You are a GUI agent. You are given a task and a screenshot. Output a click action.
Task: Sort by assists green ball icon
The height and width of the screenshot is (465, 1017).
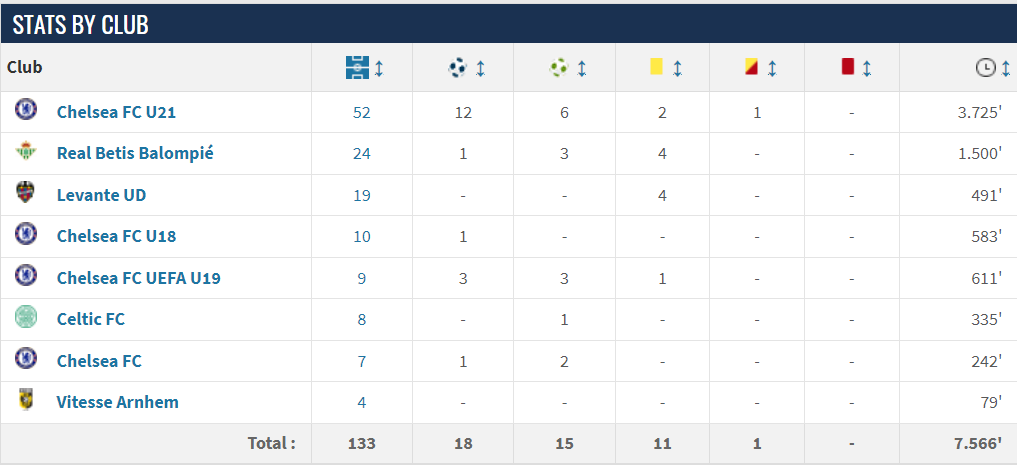(558, 67)
